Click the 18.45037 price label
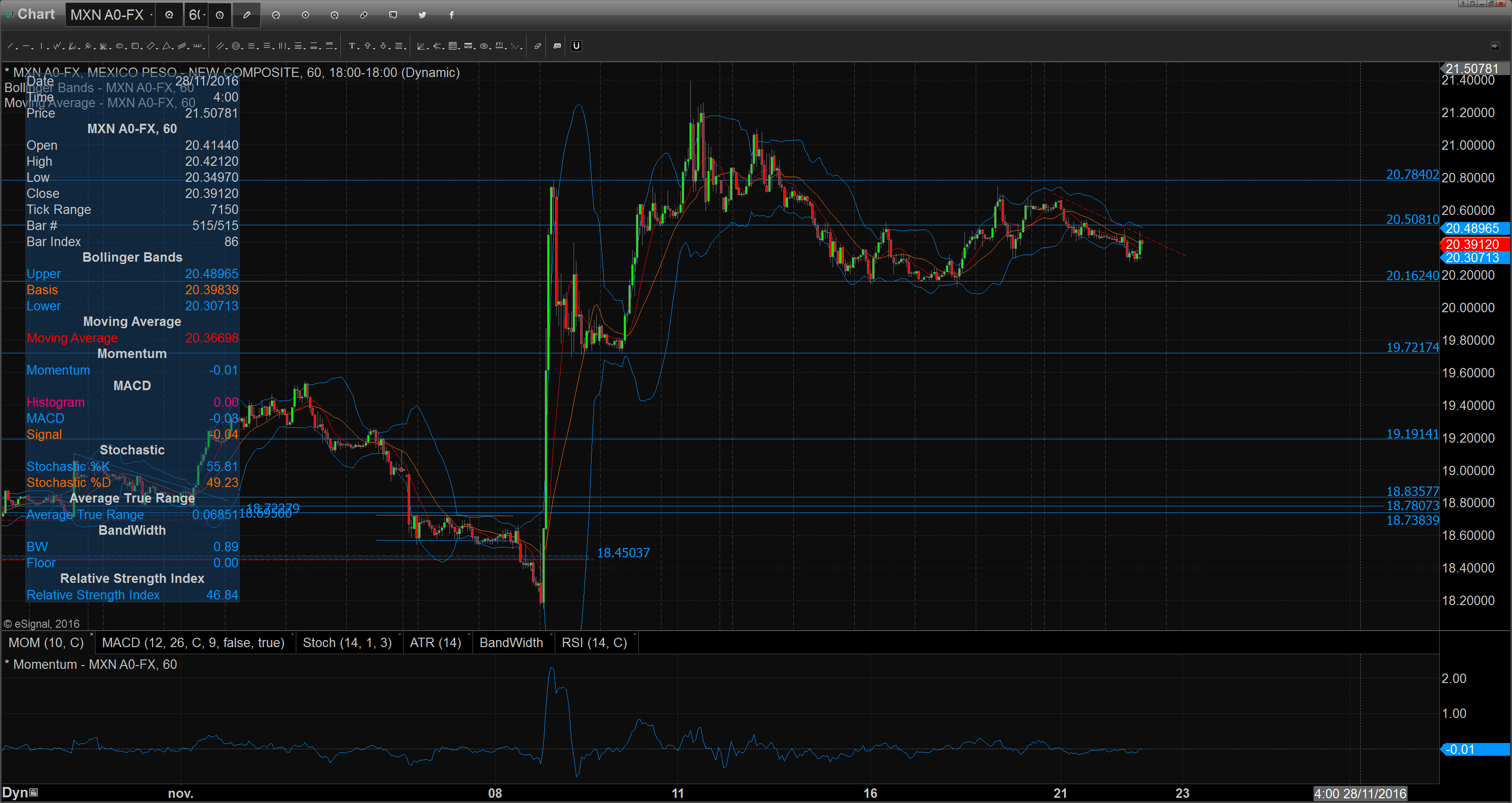 (x=623, y=553)
